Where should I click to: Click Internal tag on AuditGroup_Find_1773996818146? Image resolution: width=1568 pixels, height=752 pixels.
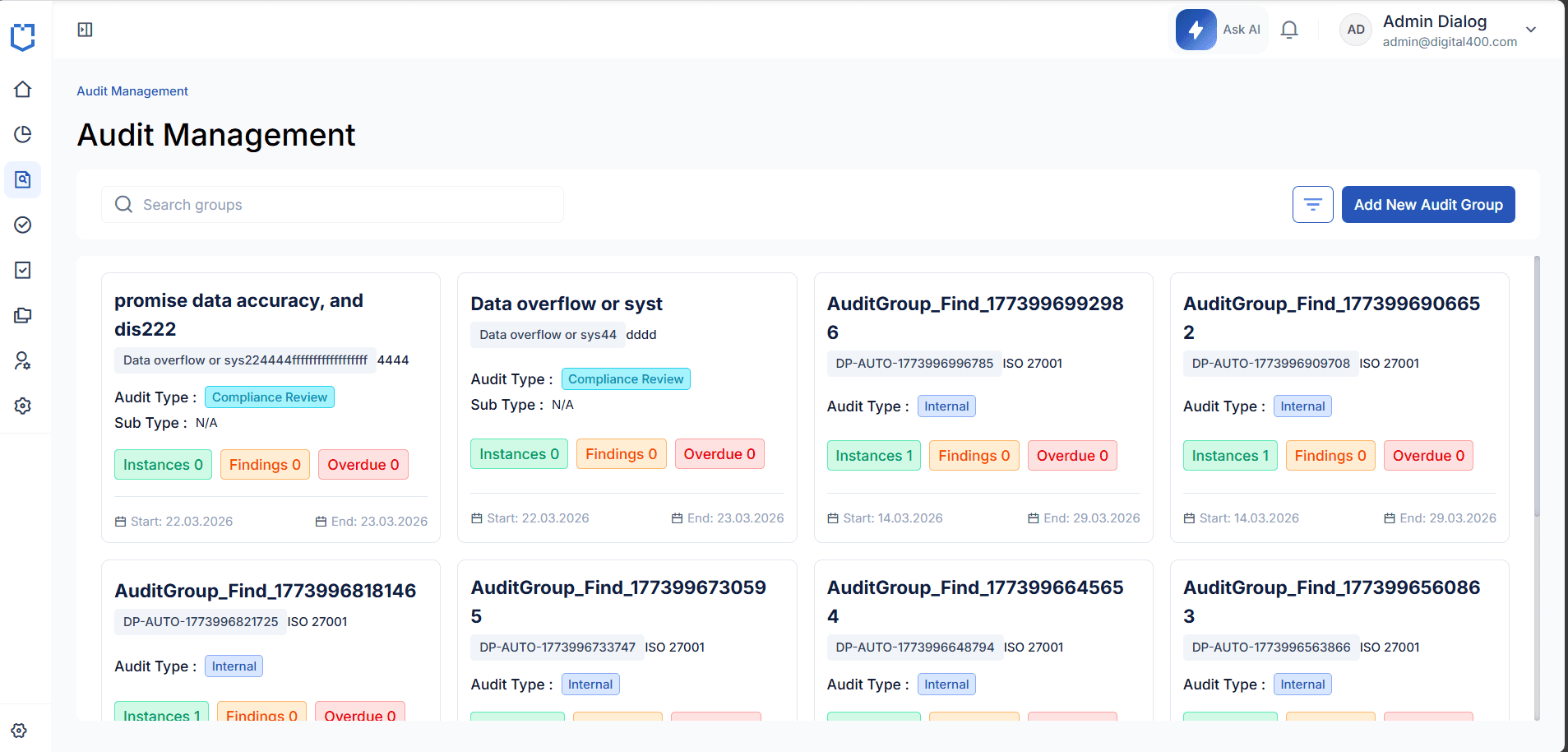tap(234, 666)
